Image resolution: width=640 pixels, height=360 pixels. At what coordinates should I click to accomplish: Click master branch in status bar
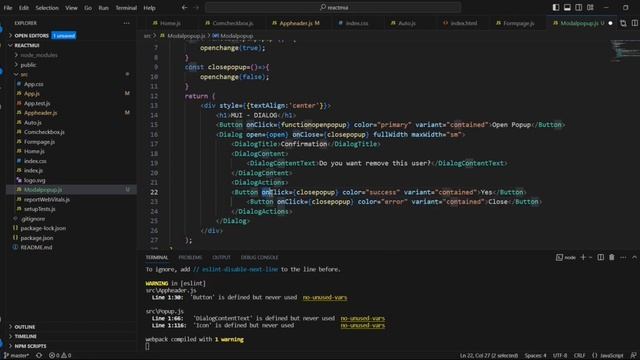[16, 356]
